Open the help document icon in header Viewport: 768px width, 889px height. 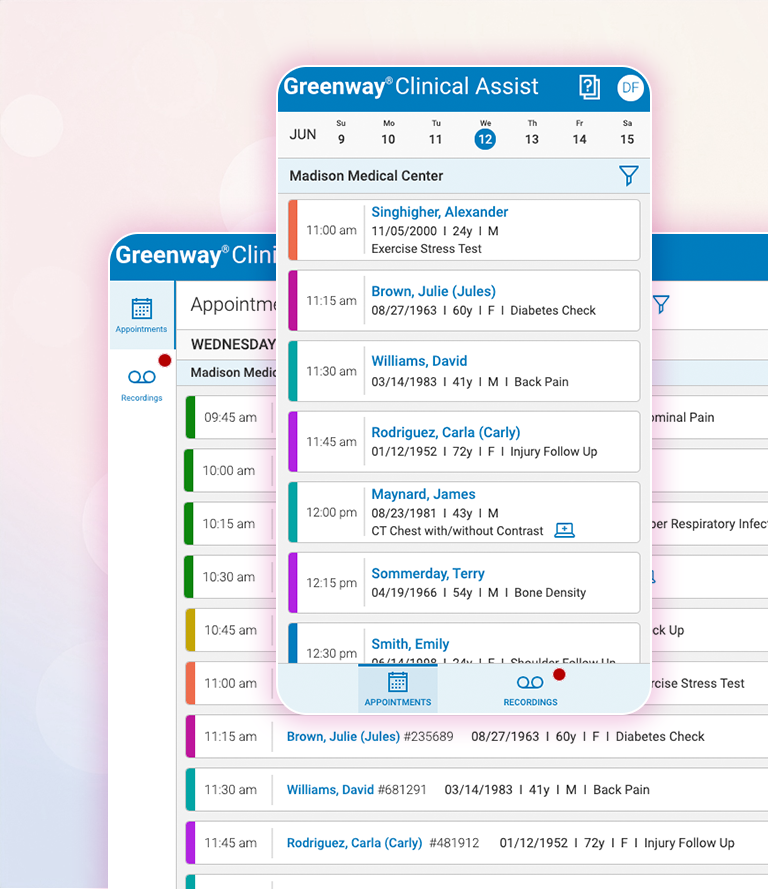pos(590,87)
